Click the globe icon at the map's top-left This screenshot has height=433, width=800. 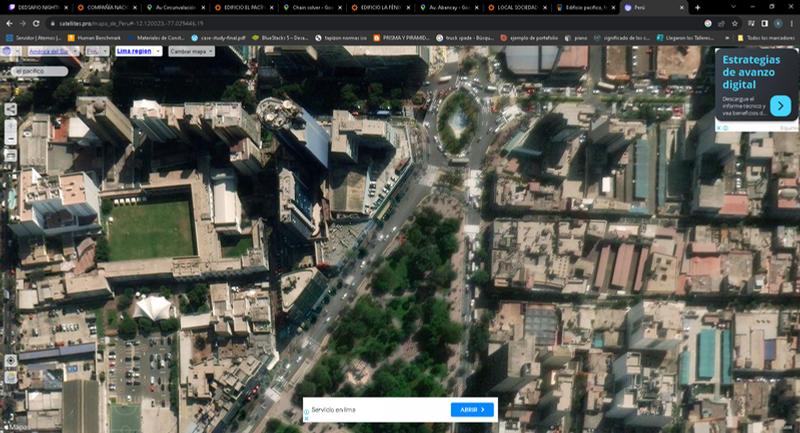point(7,51)
